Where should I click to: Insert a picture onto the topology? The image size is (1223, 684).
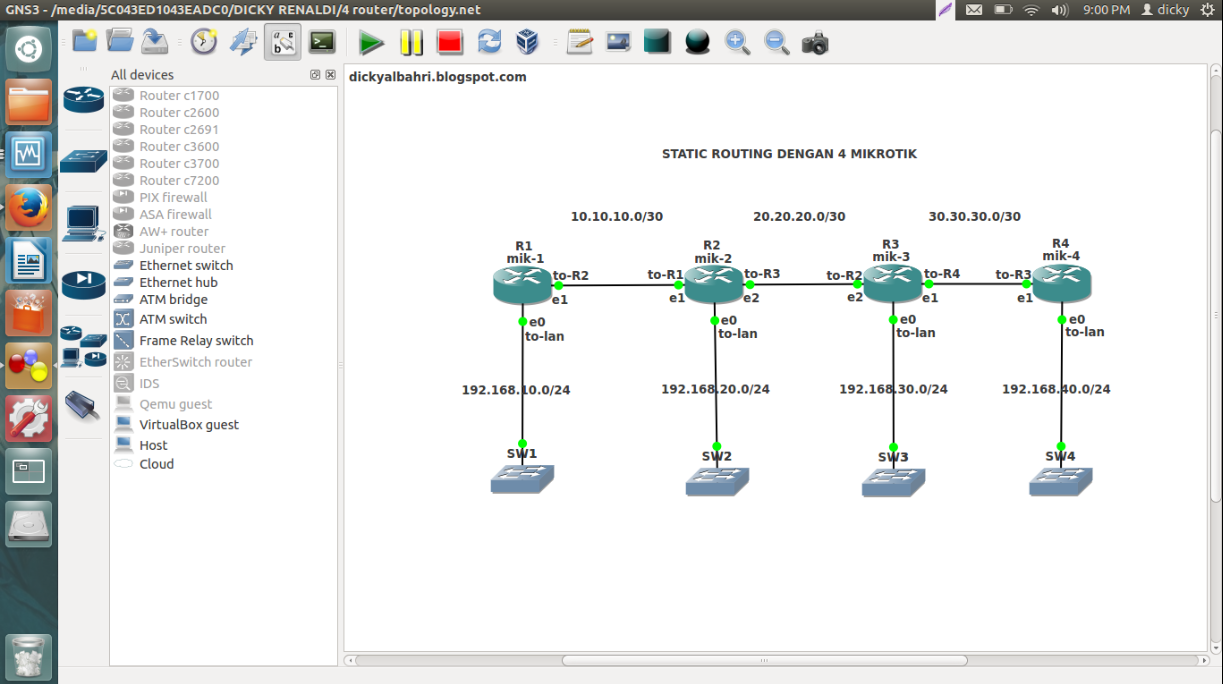click(x=617, y=42)
